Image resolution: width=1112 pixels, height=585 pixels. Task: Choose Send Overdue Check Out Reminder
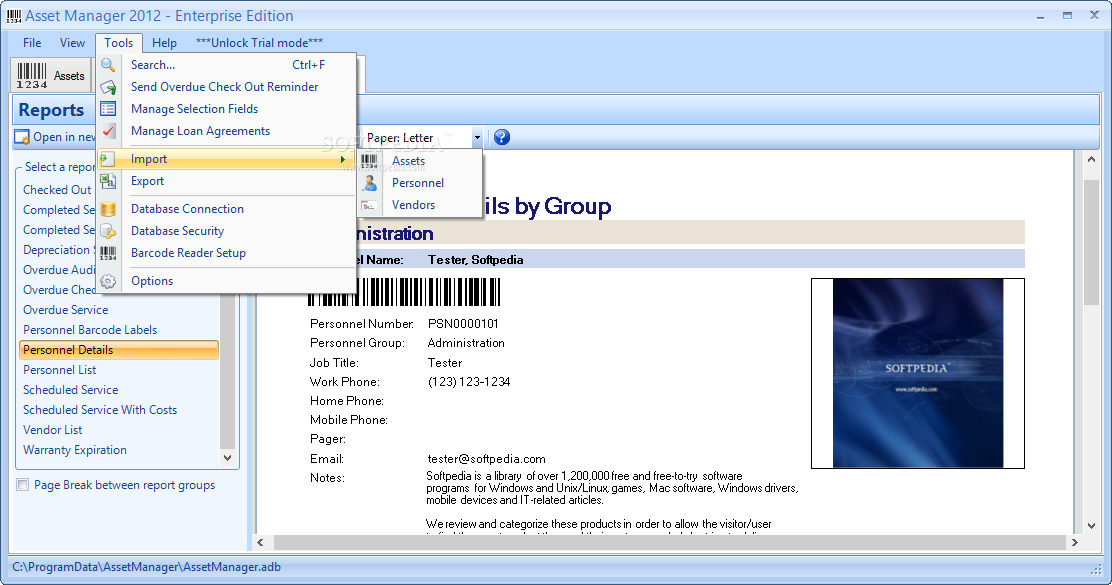point(227,87)
